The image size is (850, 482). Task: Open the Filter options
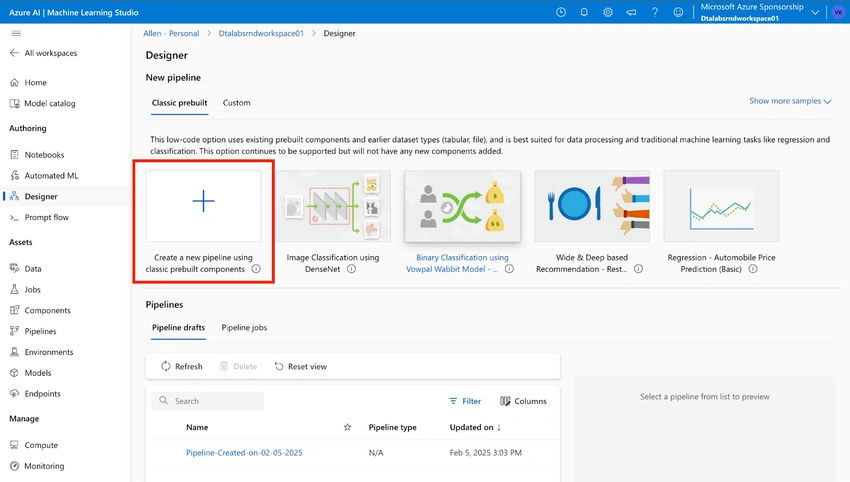(x=465, y=401)
